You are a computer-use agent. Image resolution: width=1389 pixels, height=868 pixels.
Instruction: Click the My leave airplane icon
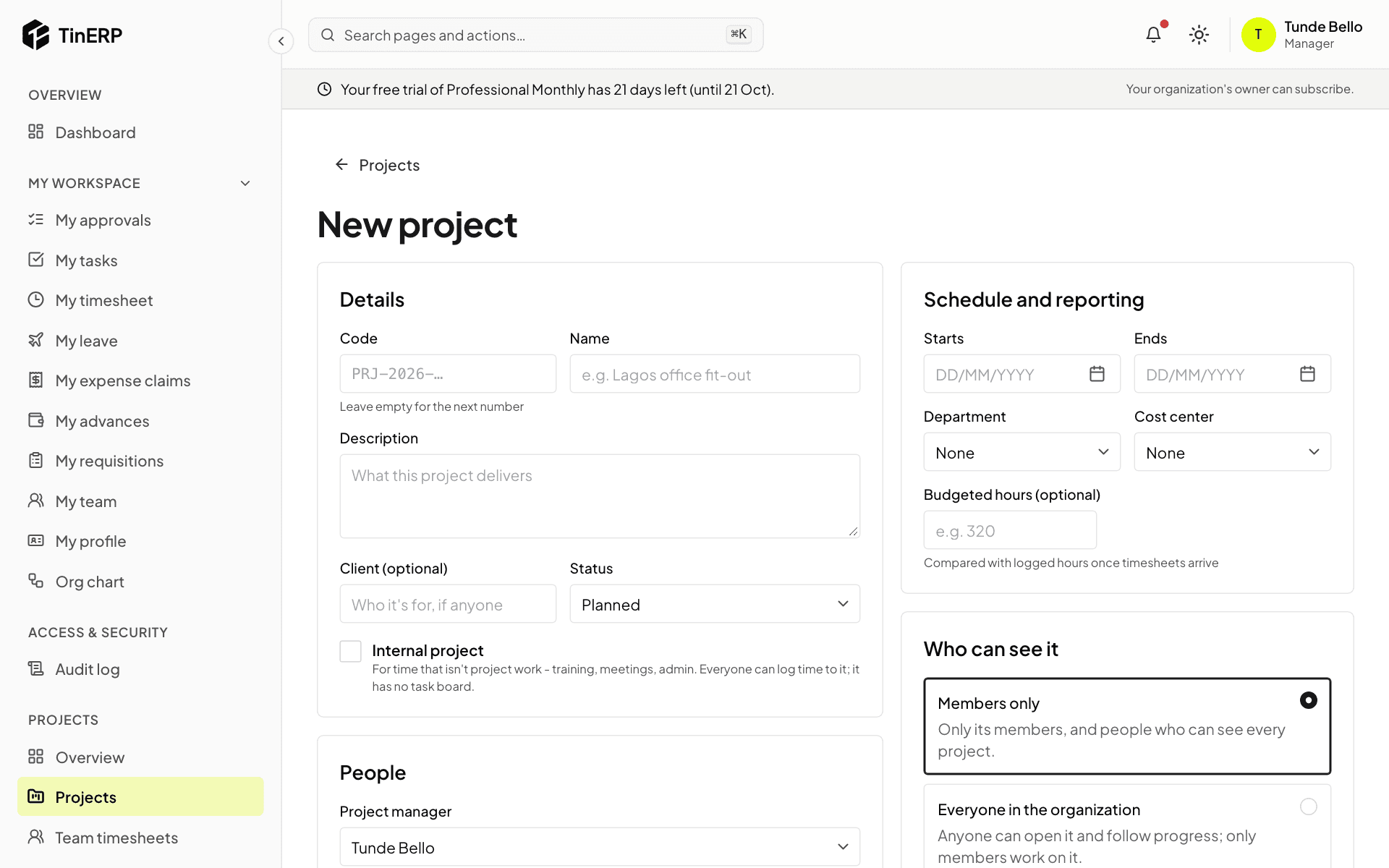pyautogui.click(x=35, y=340)
